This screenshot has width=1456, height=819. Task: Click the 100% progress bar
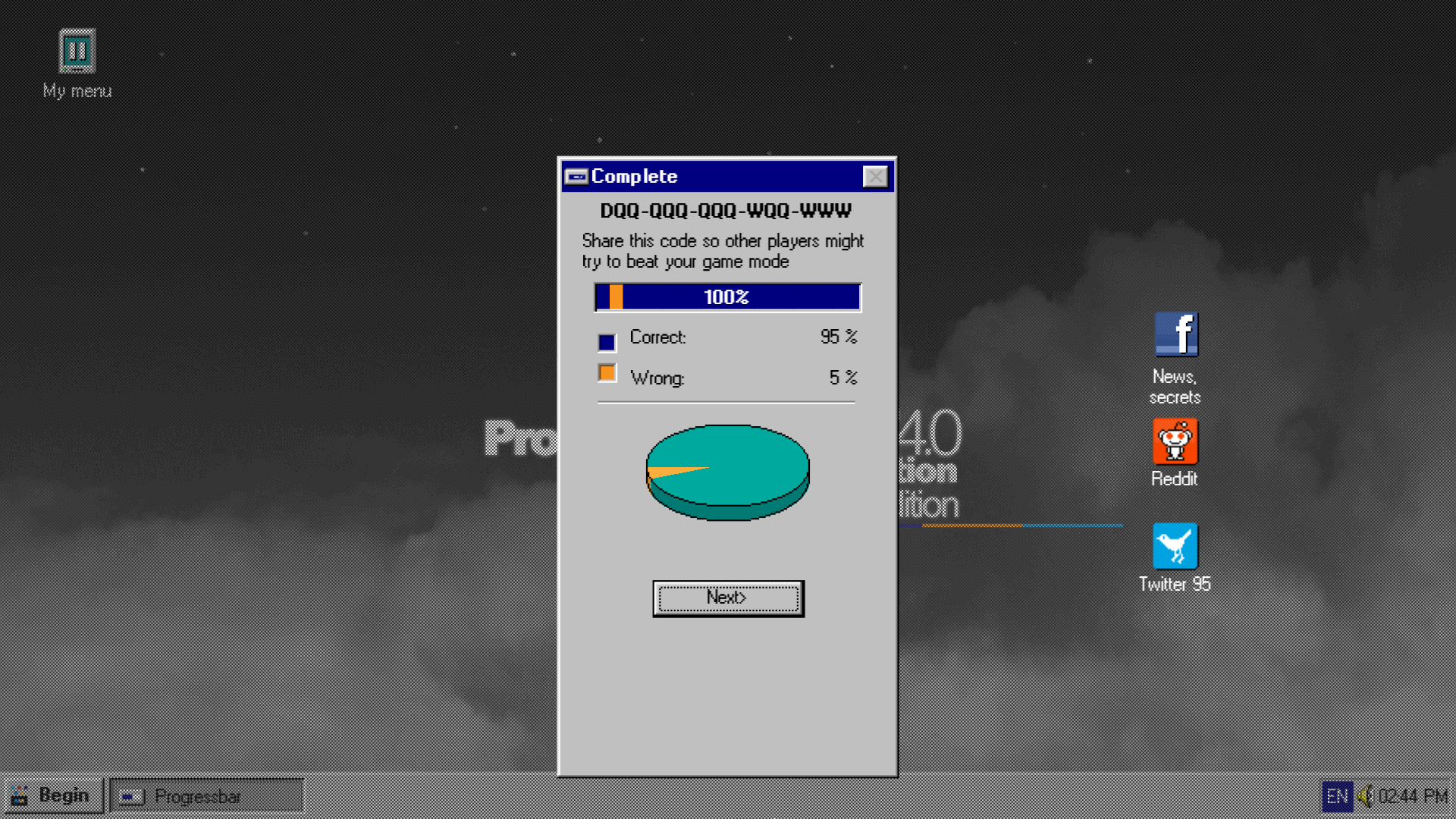tap(727, 297)
